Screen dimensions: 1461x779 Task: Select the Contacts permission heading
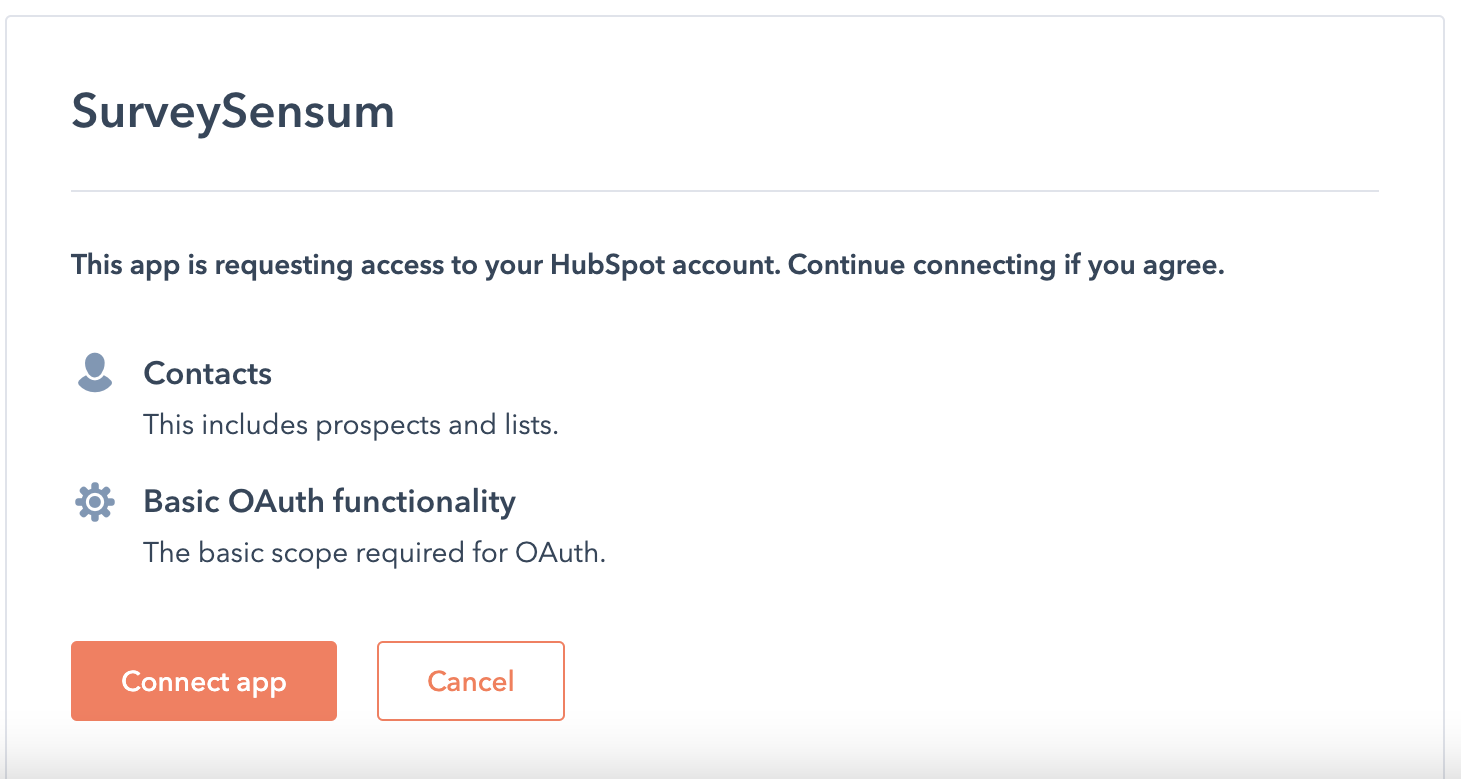(208, 373)
